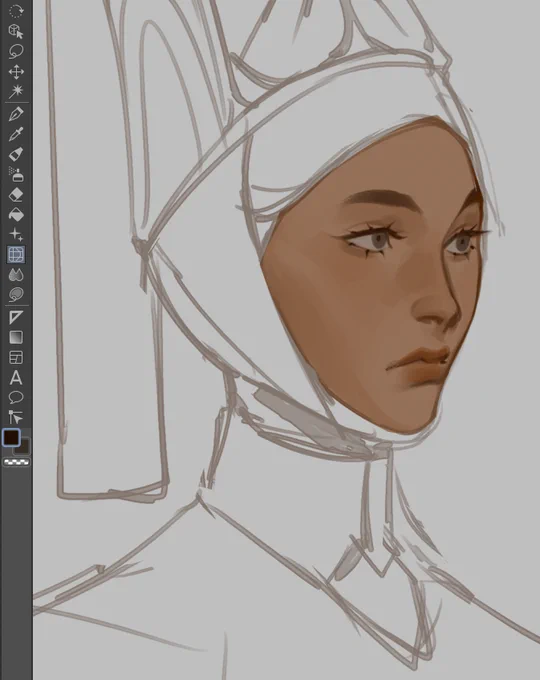Select the Eraser tool

click(16, 195)
